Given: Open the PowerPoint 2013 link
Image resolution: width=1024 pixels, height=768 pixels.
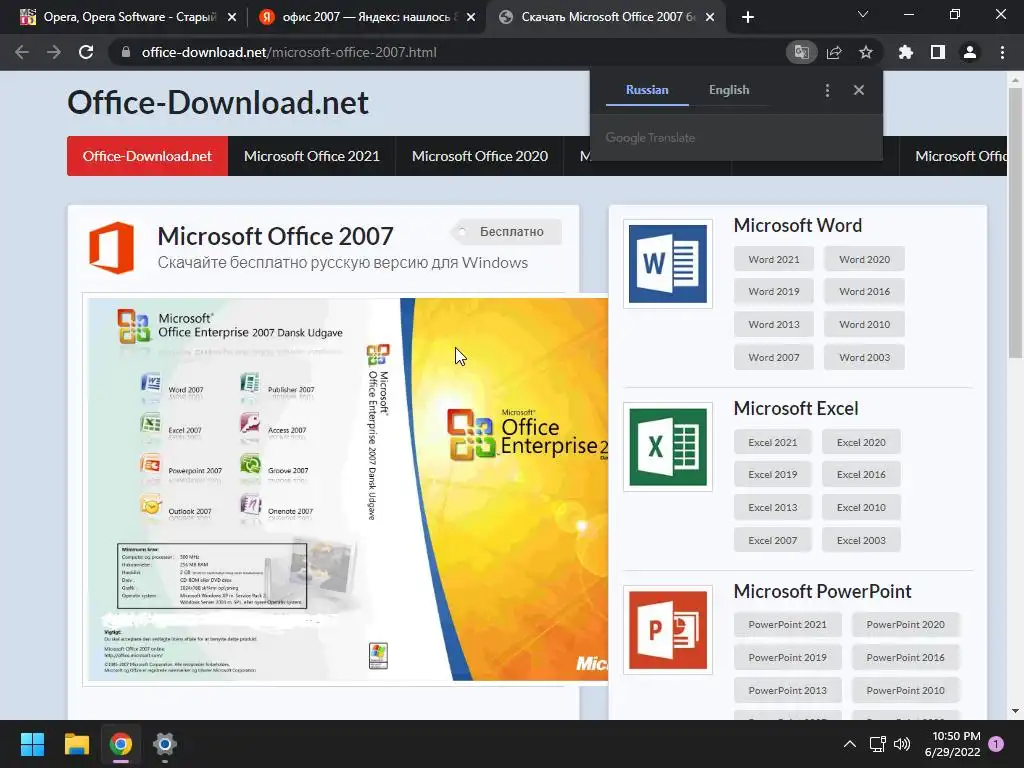Looking at the screenshot, I should 788,690.
